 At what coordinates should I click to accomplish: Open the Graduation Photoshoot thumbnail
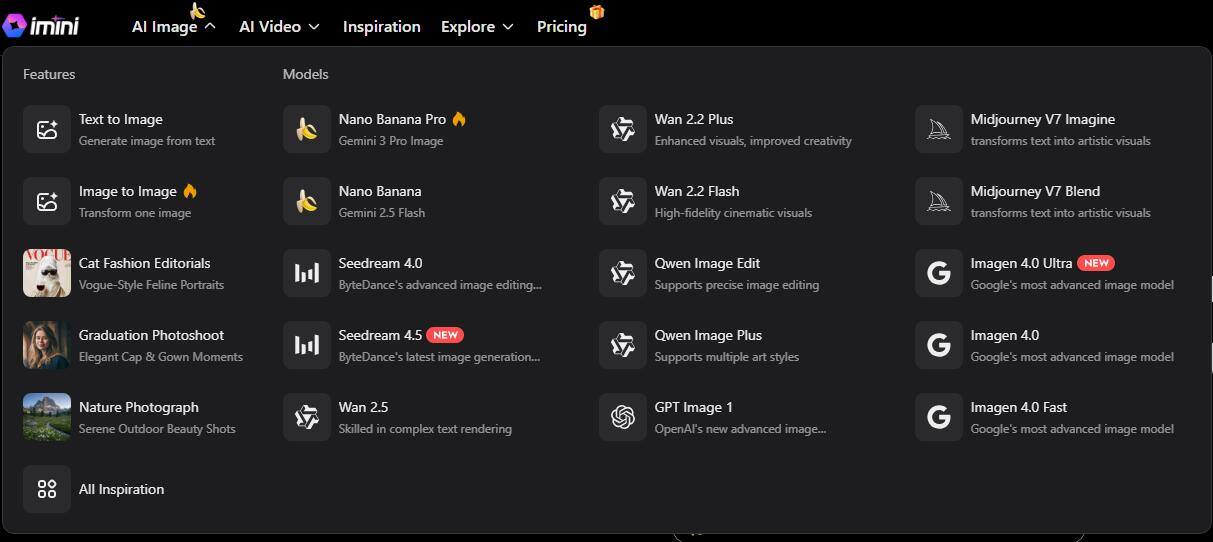tap(47, 345)
